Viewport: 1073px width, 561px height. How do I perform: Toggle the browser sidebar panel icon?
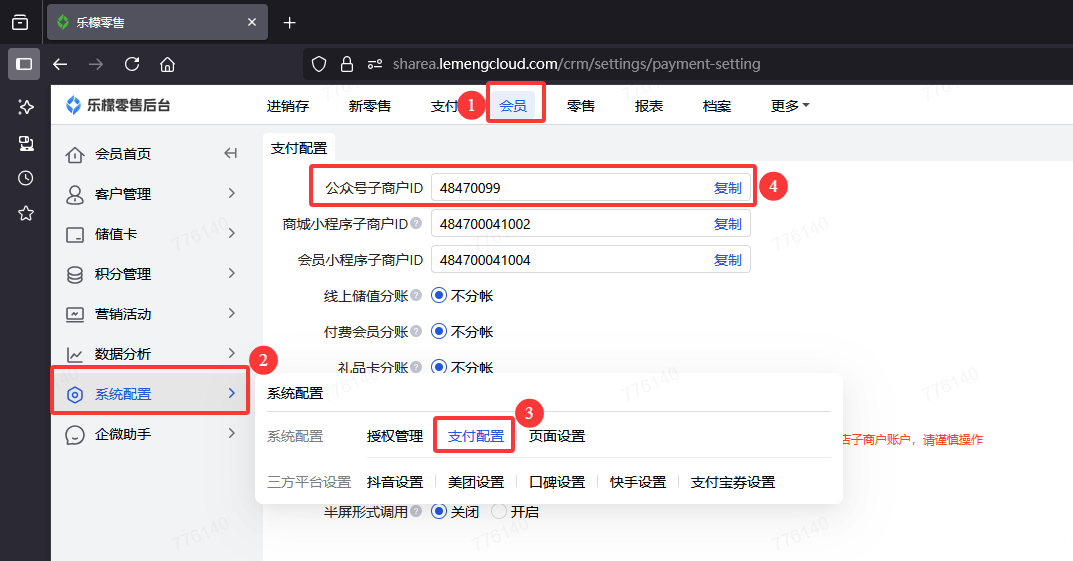24,64
